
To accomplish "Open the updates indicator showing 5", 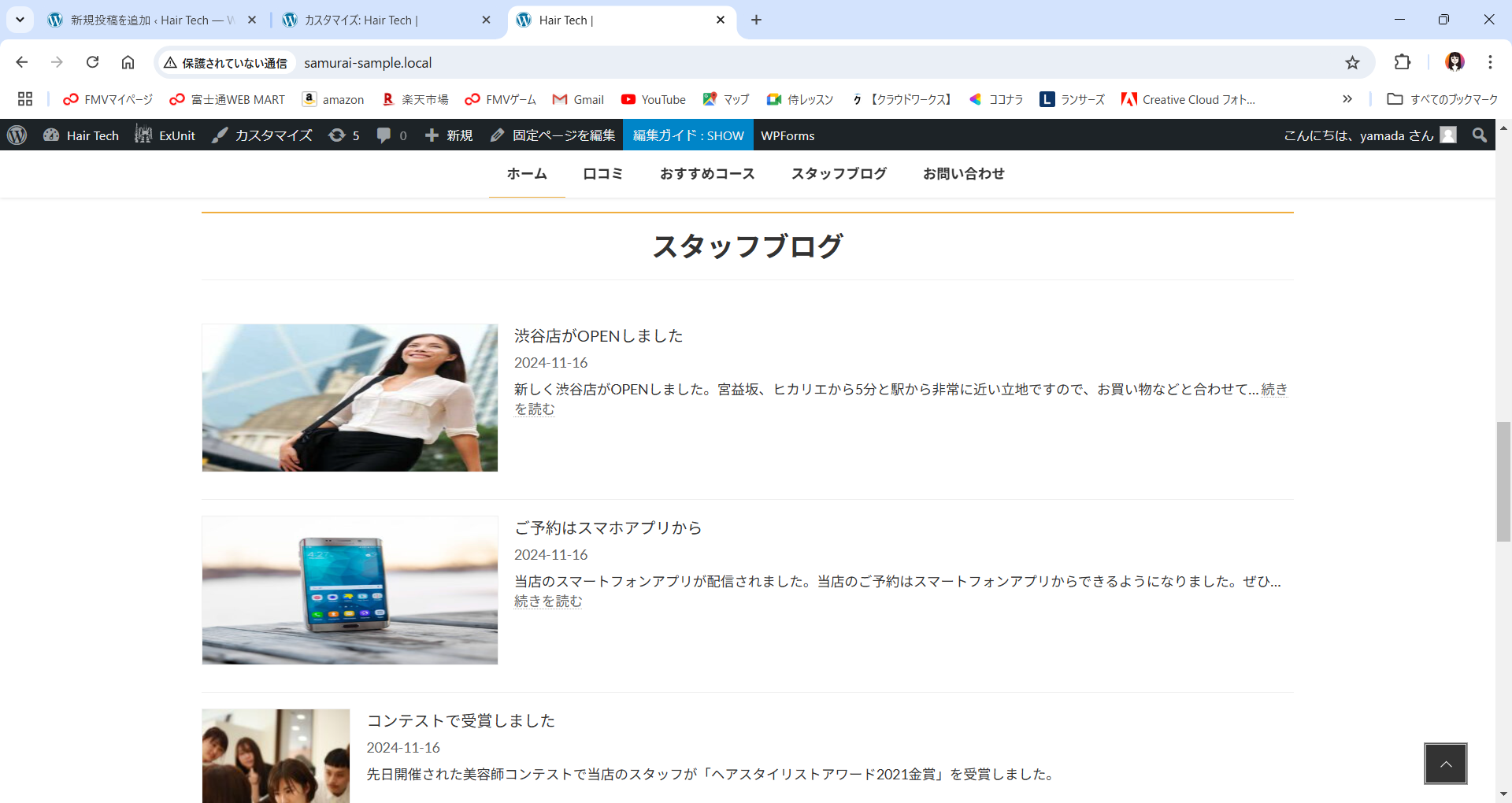I will [x=344, y=135].
